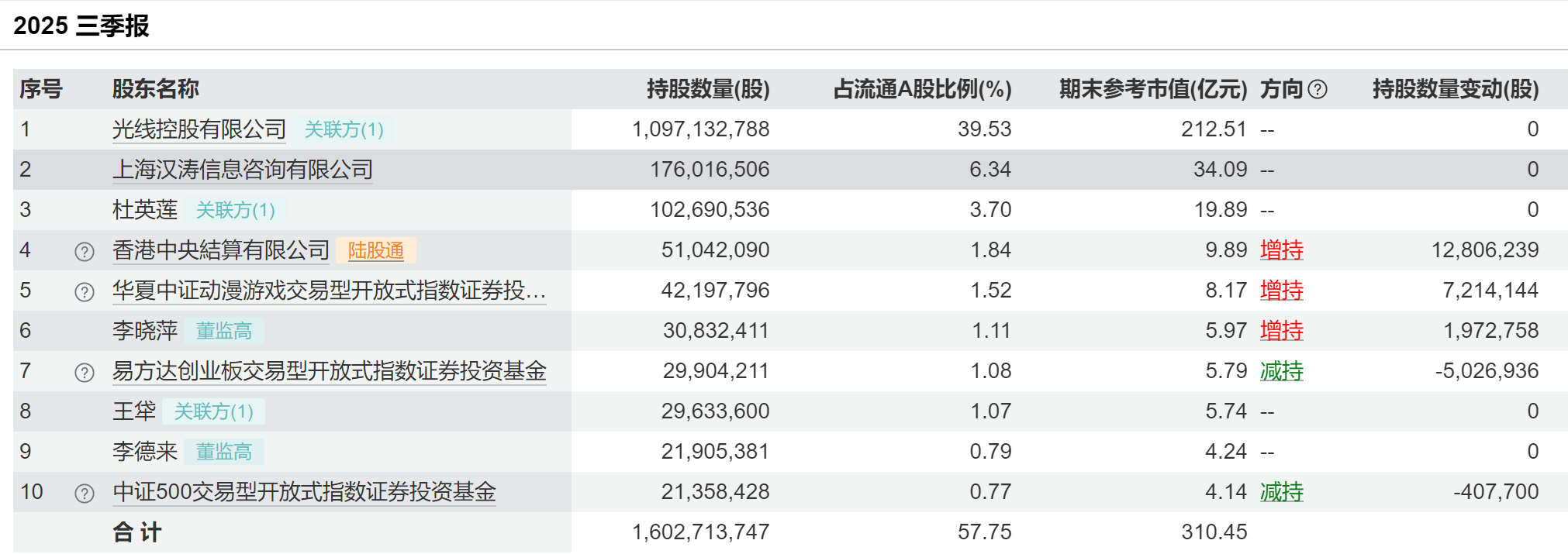Open shareholder page for 光线控股有限公司
Viewport: 1568px width, 554px height.
coord(199,129)
